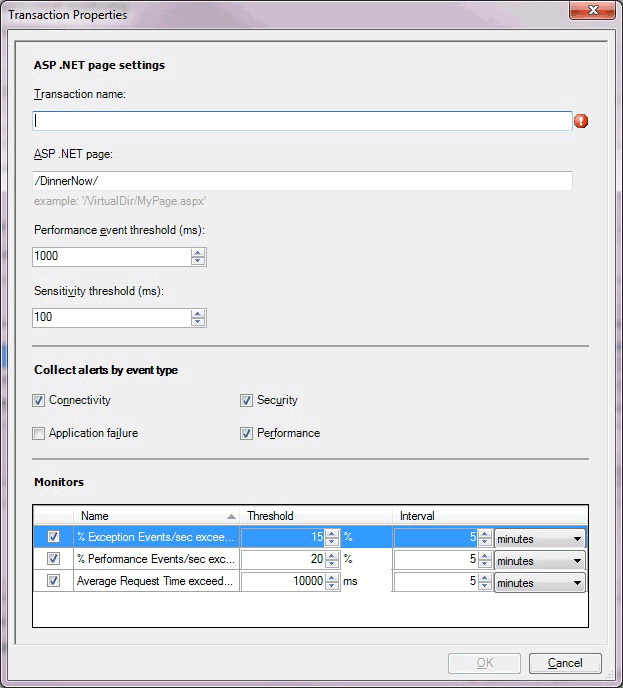Image resolution: width=623 pixels, height=688 pixels.
Task: Open minutes dropdown for Exception Events row
Action: (x=540, y=538)
